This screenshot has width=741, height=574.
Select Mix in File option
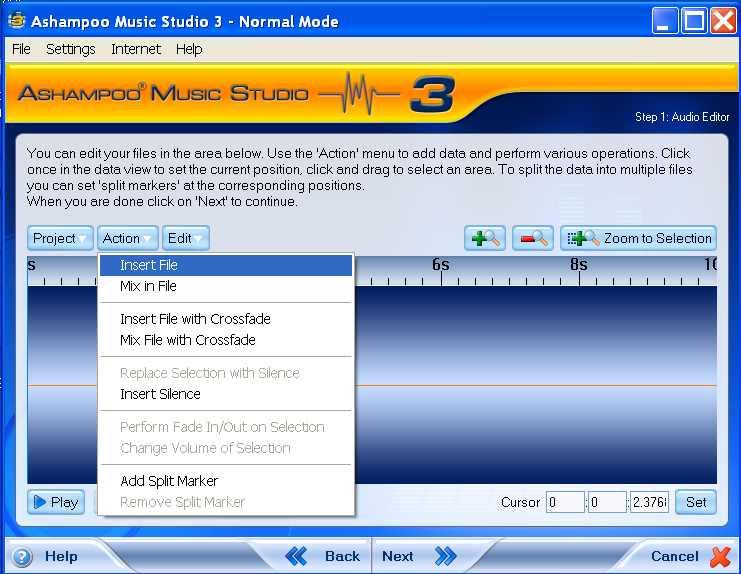pos(148,286)
